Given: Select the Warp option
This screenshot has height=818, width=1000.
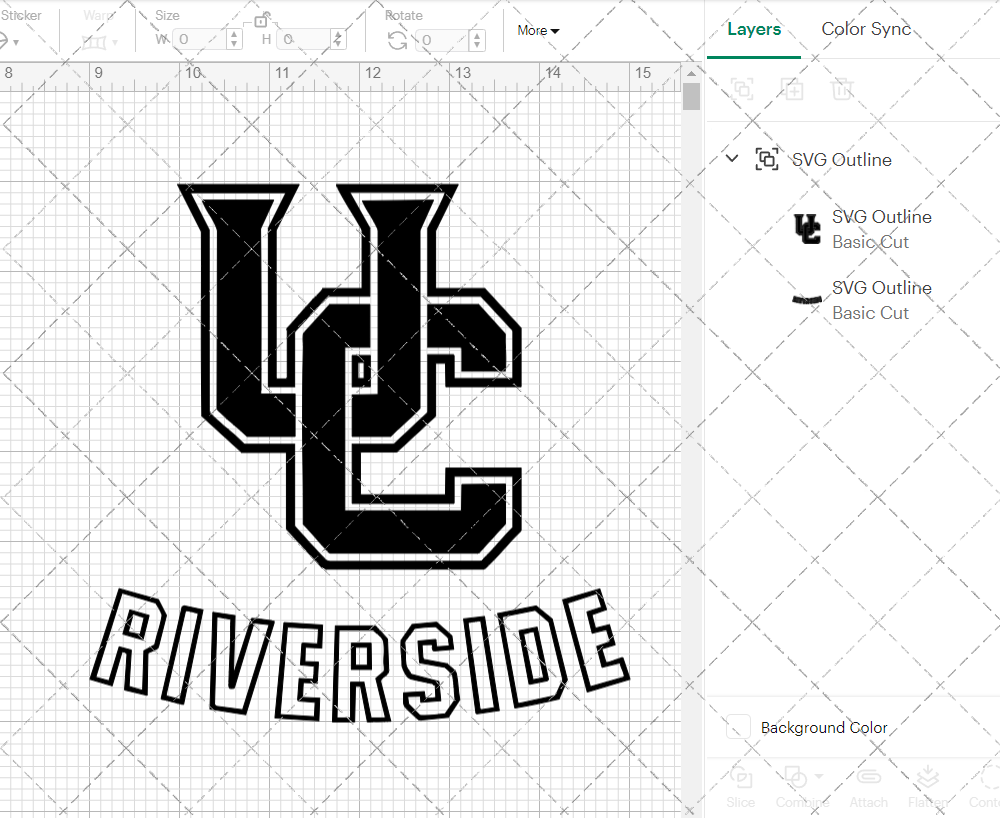Looking at the screenshot, I should (x=98, y=15).
